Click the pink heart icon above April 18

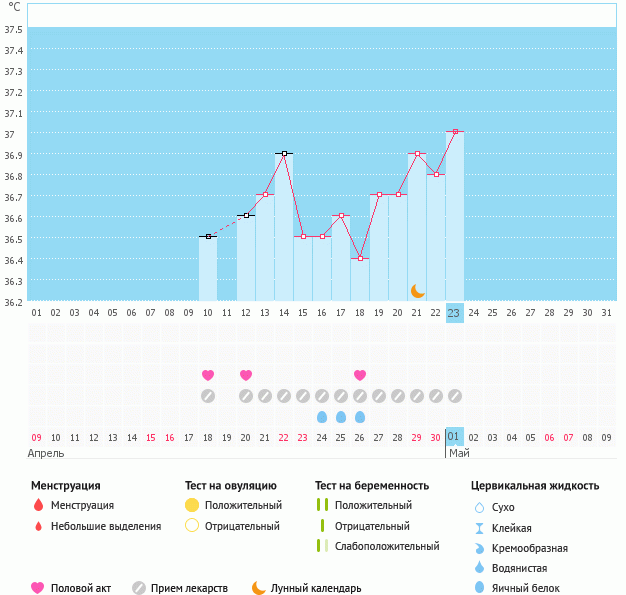tap(208, 375)
